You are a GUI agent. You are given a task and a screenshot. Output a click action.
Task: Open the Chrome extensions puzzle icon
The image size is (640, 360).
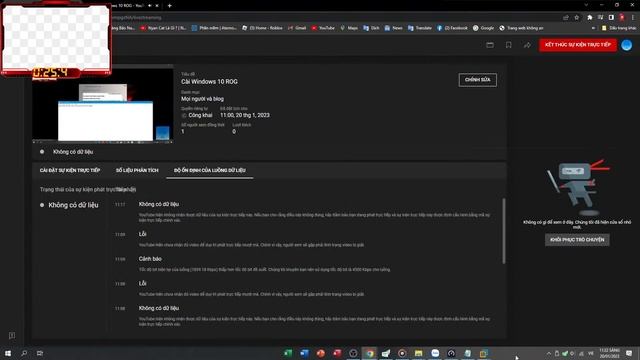point(590,18)
